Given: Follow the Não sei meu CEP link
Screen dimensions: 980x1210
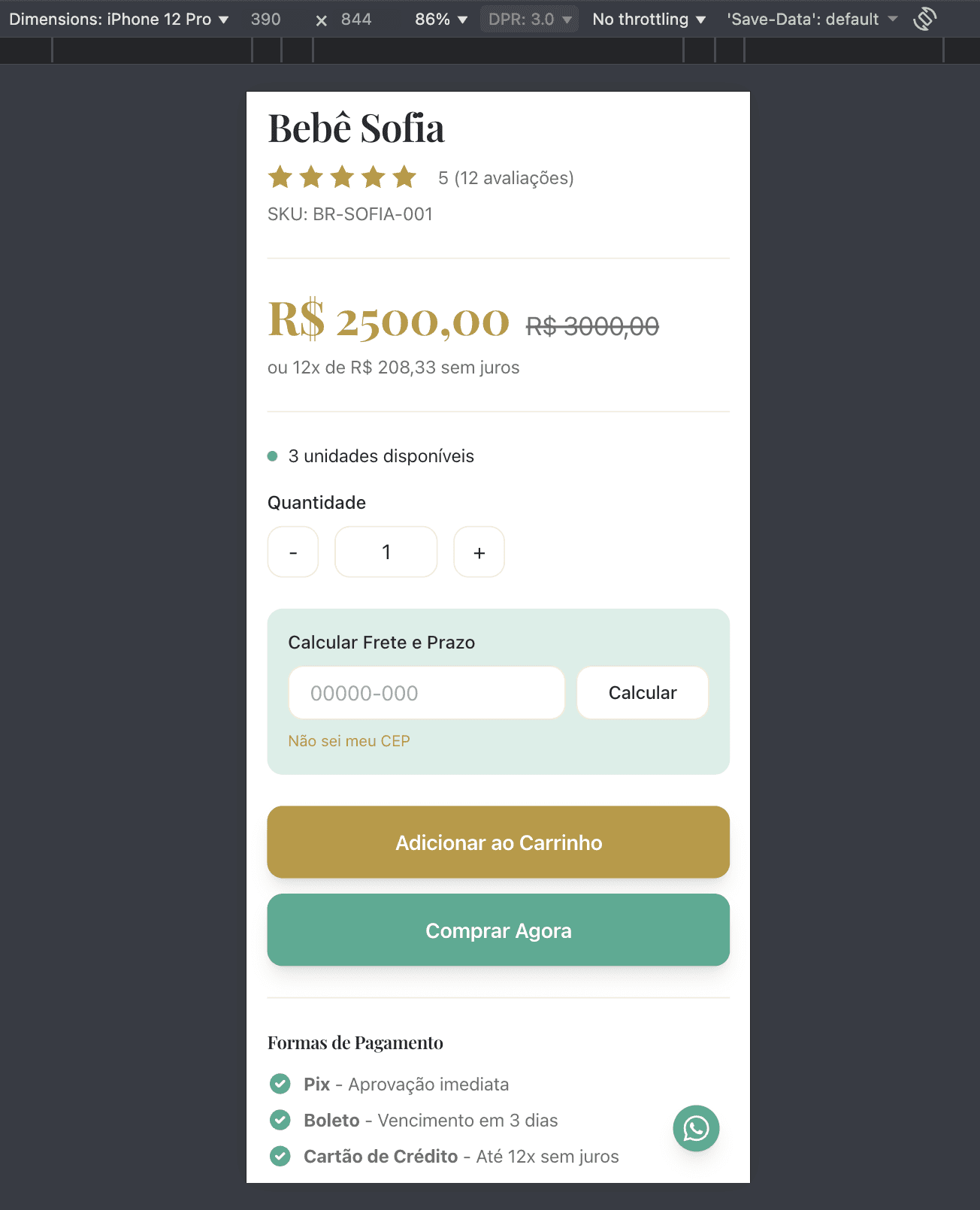Looking at the screenshot, I should [349, 741].
